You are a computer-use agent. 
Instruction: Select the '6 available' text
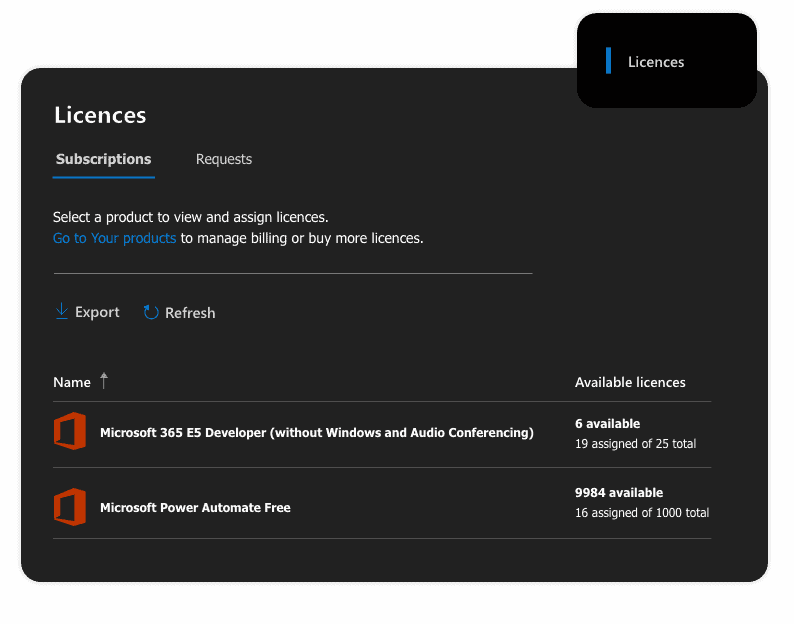coord(607,423)
